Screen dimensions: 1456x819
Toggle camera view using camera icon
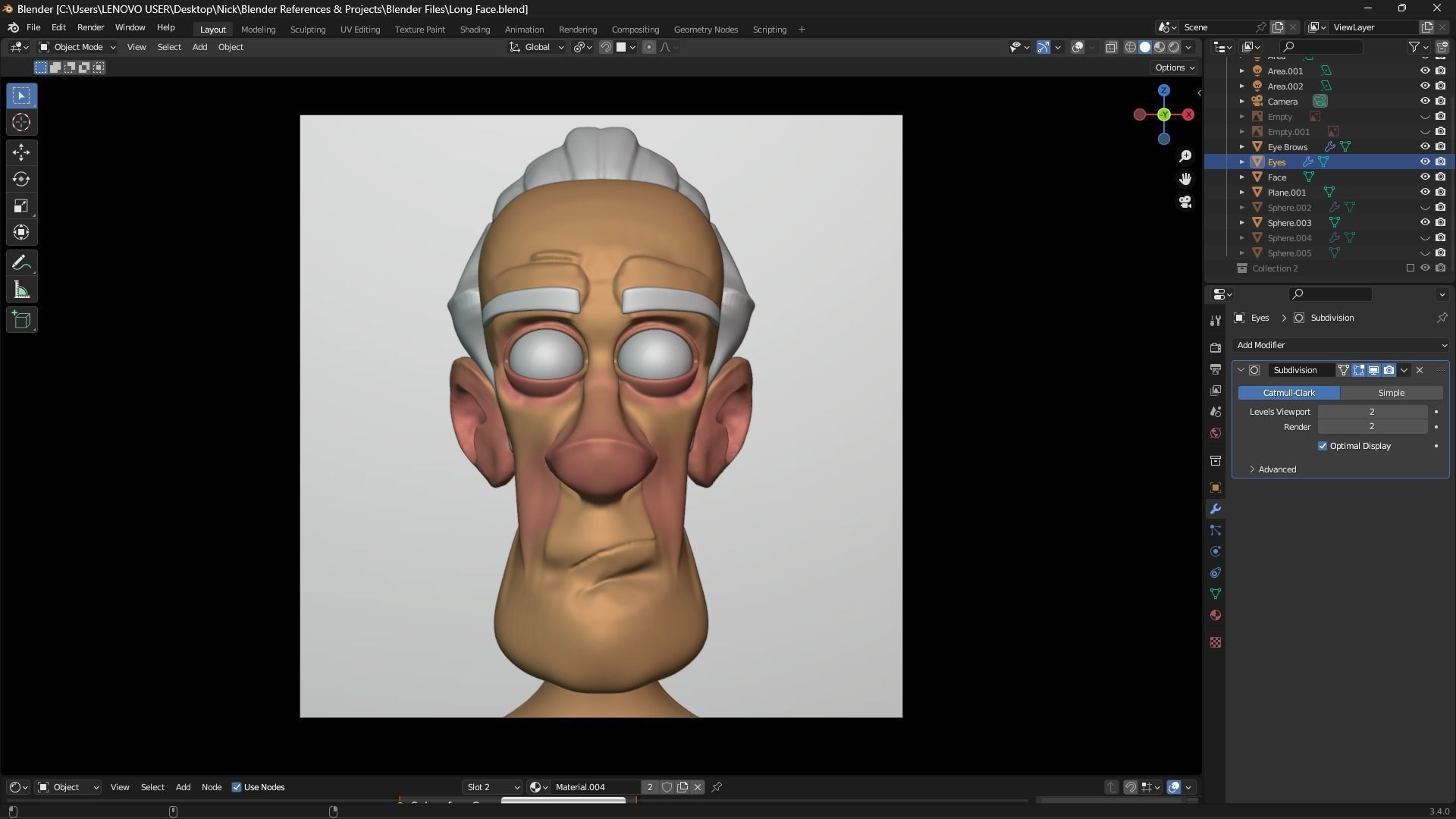click(1185, 202)
